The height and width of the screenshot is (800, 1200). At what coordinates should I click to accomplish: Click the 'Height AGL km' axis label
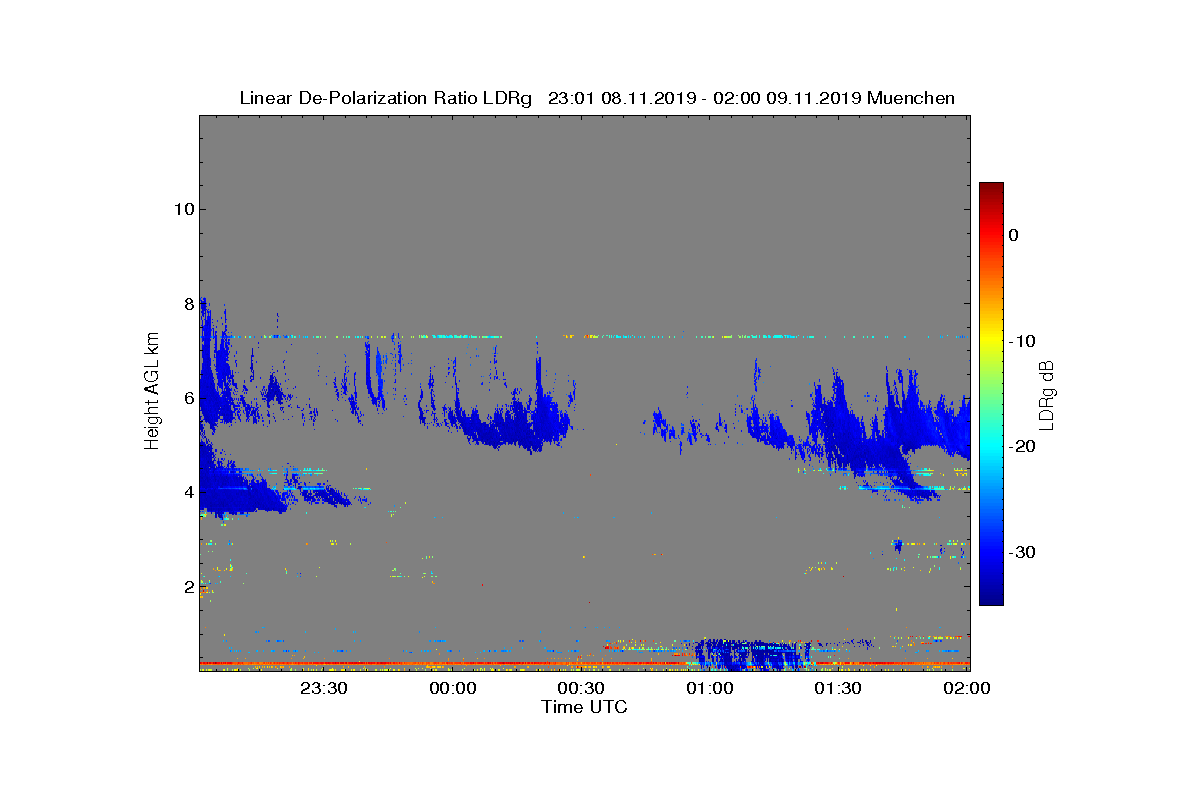point(152,393)
